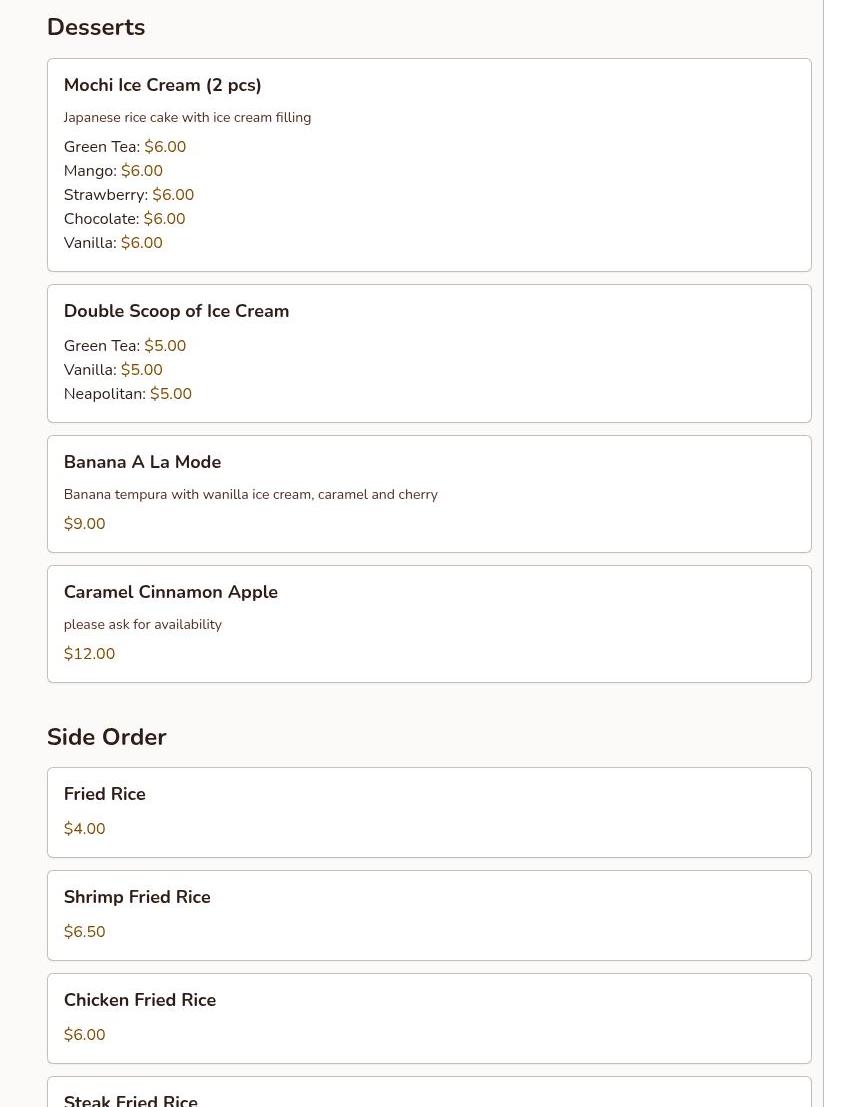Click the Banana A La Mode title
Viewport: 844px width, 1107px height.
142,463
